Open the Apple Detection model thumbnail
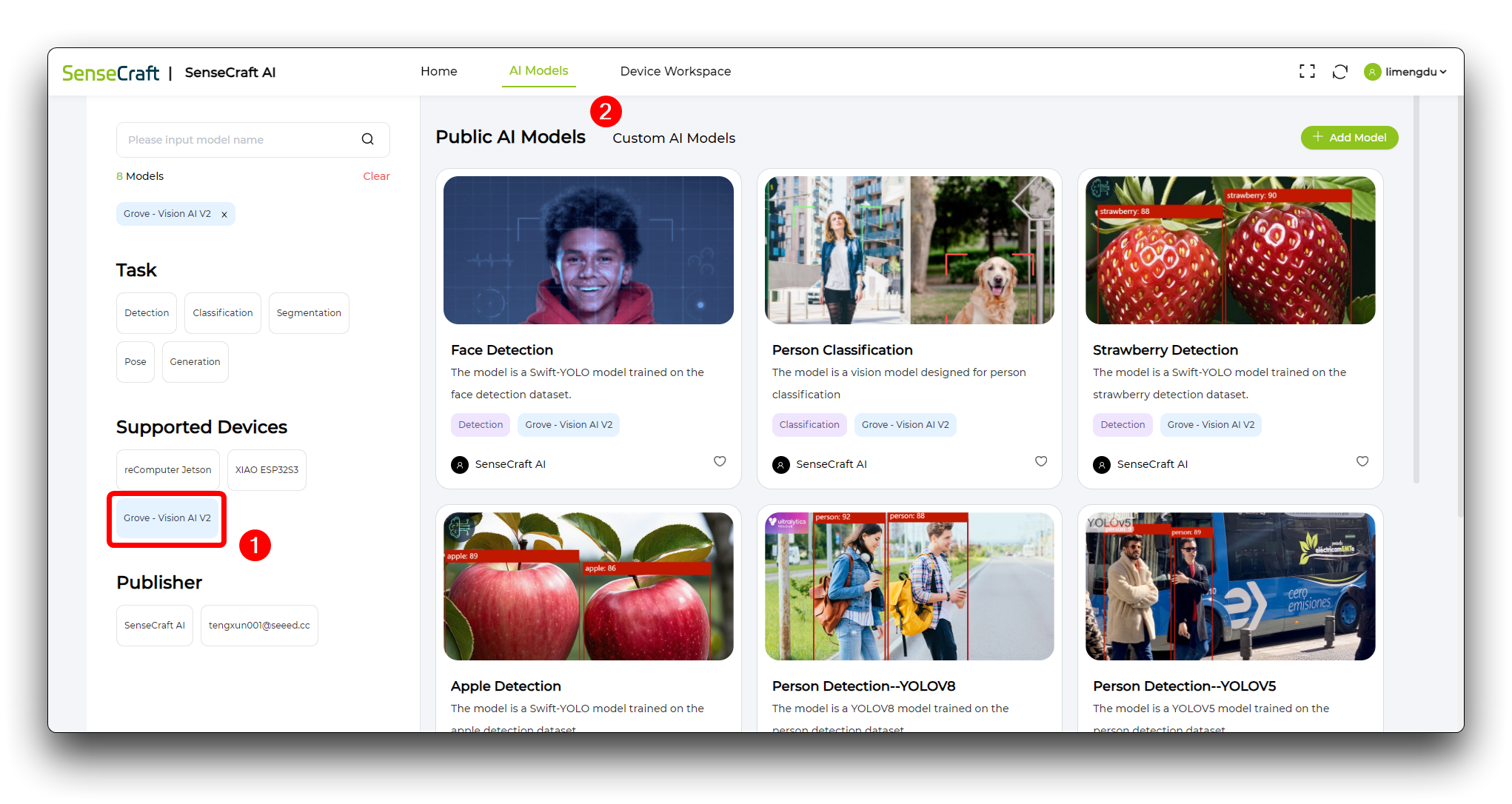This screenshot has height=804, width=1512. coord(589,586)
